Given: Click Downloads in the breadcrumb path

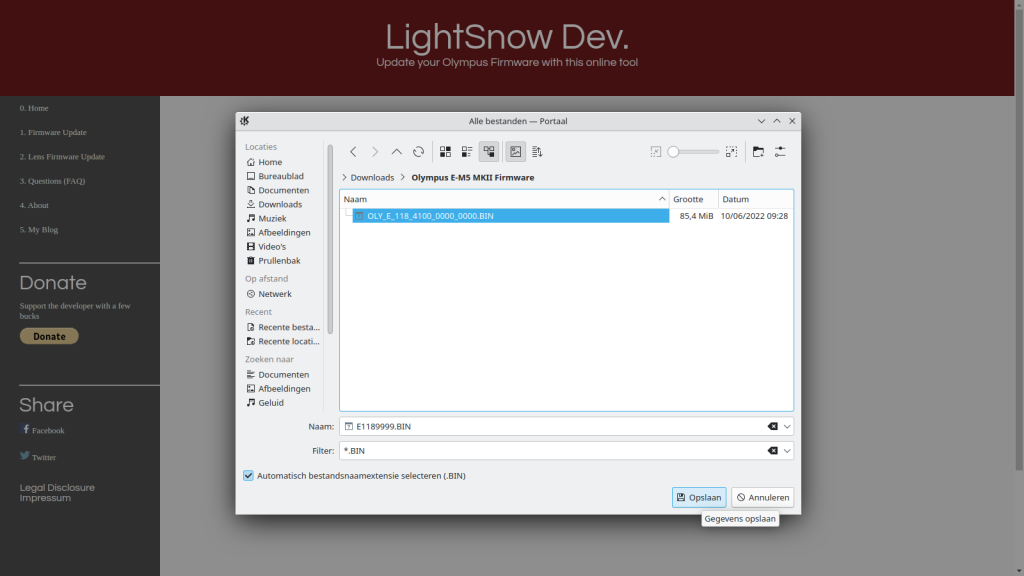Looking at the screenshot, I should coord(372,178).
